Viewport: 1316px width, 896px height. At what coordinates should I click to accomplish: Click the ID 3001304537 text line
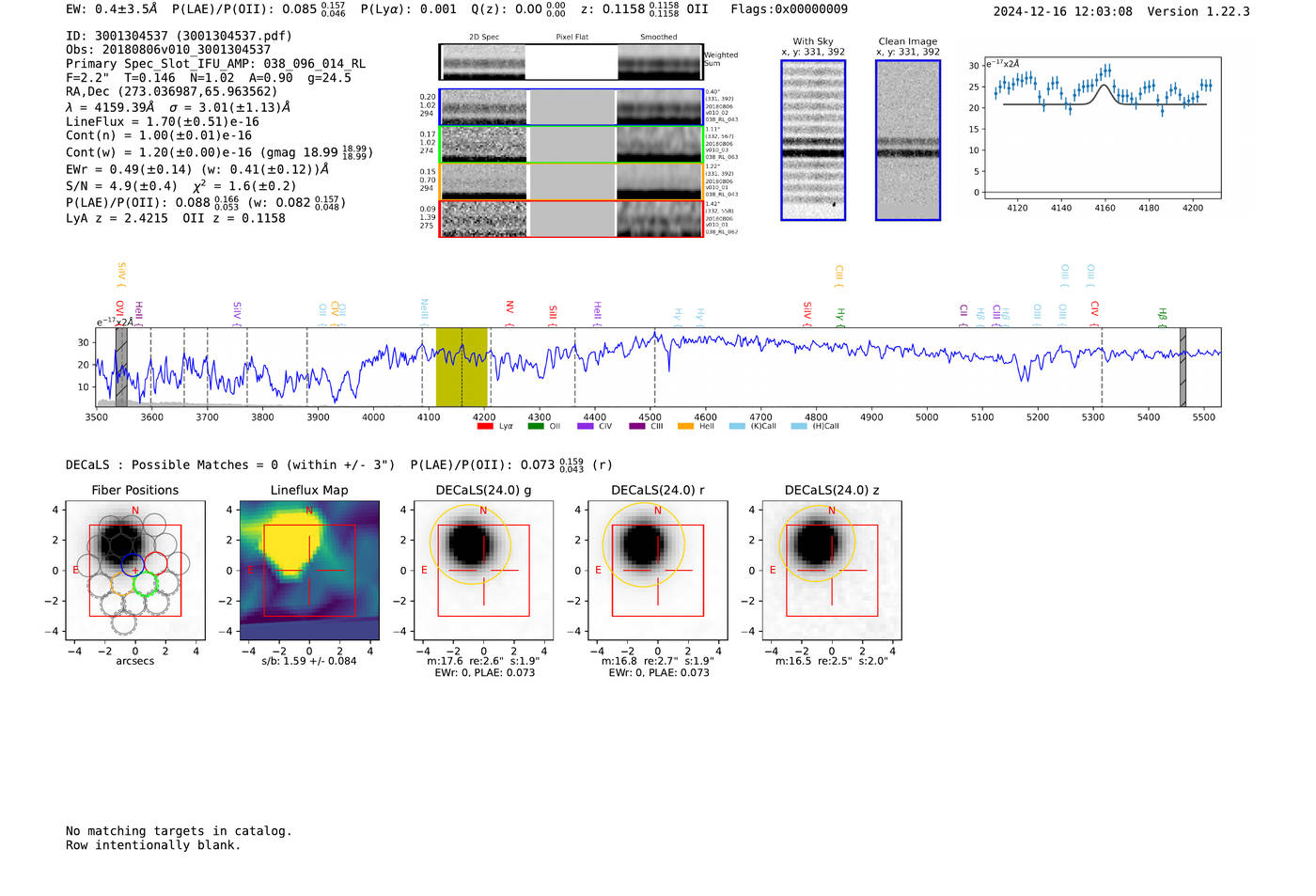(179, 36)
